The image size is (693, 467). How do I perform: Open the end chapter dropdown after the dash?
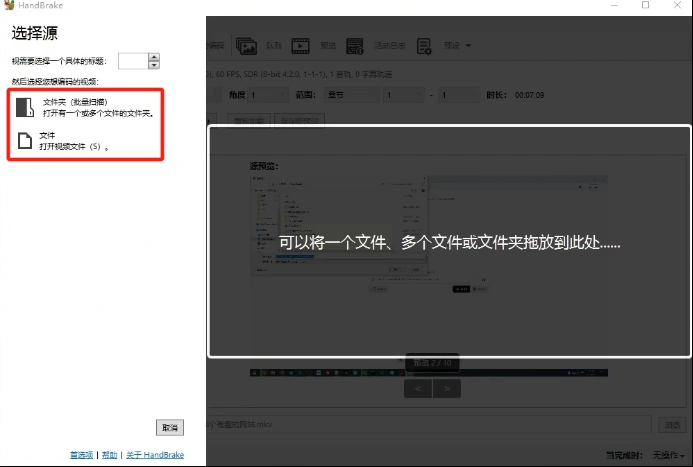[x=459, y=95]
